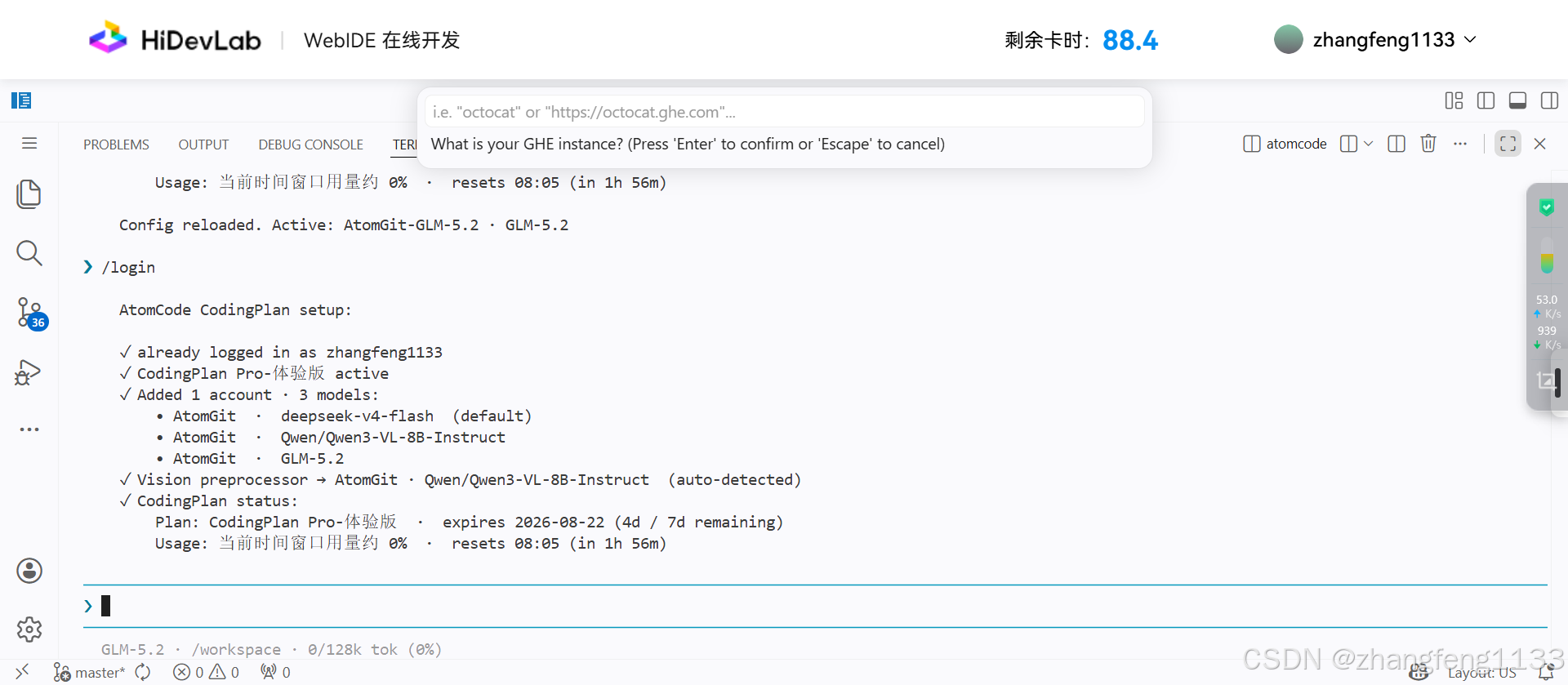Open remote window indicator in status bar
1568x685 pixels.
click(x=22, y=672)
